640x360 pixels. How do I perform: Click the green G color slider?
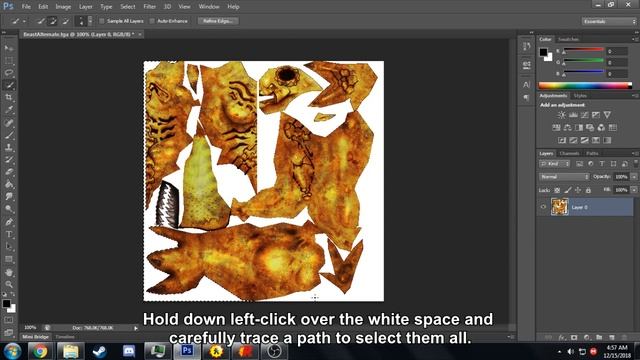pyautogui.click(x=584, y=61)
